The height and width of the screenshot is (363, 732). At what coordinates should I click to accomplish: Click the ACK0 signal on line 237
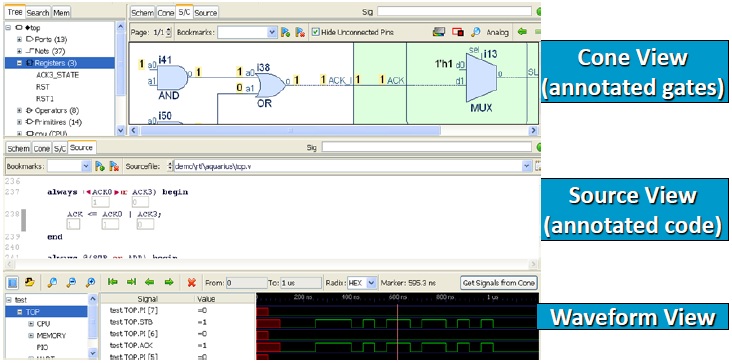(x=102, y=192)
